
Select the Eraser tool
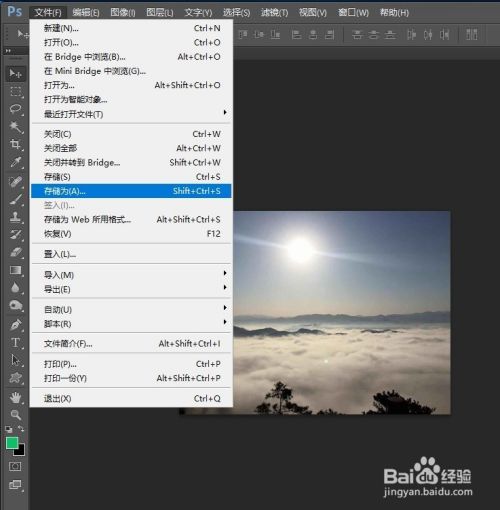15,252
